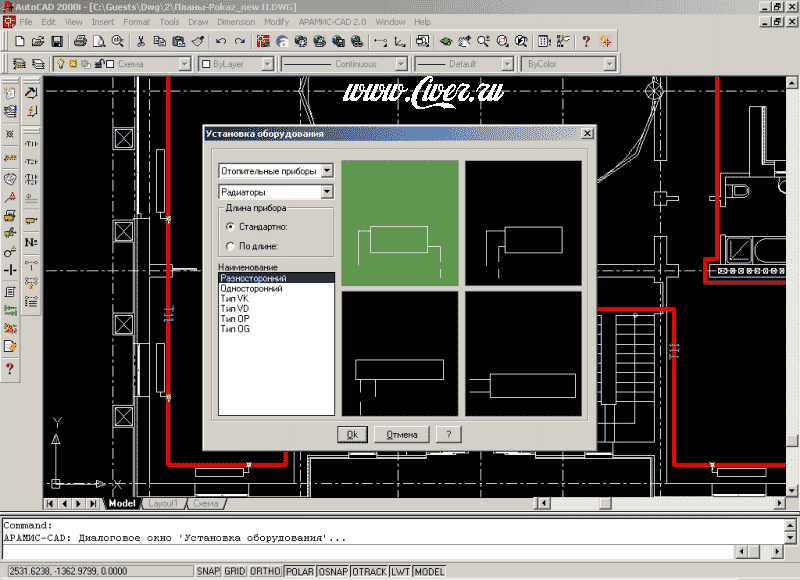
Task: Select the 'По длине' radio button
Action: 231,245
